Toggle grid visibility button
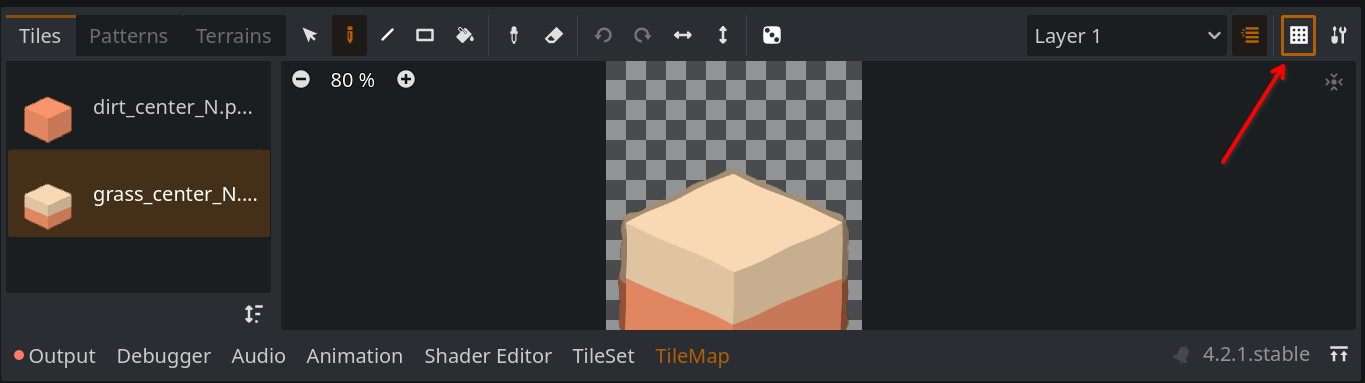 (1298, 35)
